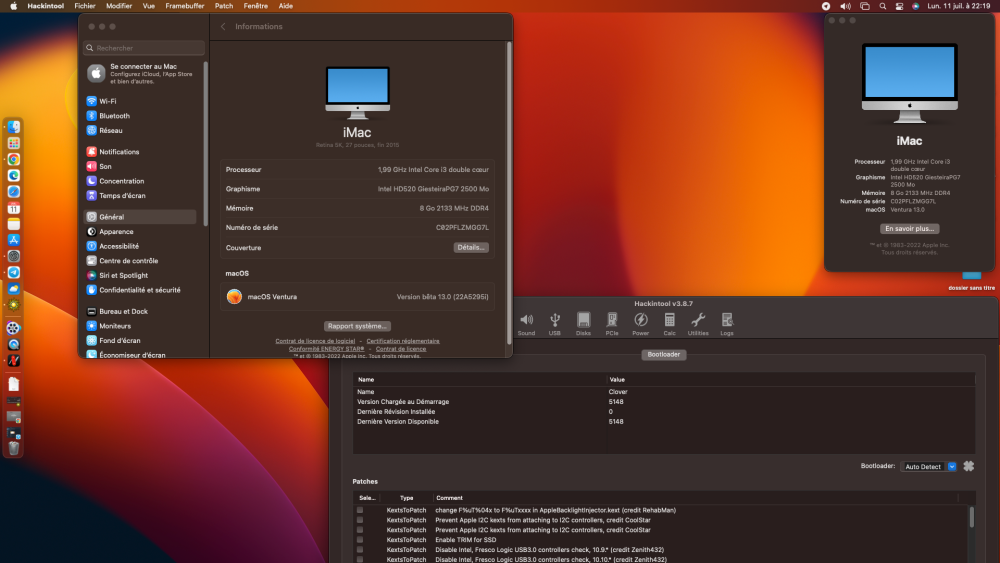Open Confidentialité et sécurité in the sidebar
This screenshot has width=1000, height=563.
140,290
